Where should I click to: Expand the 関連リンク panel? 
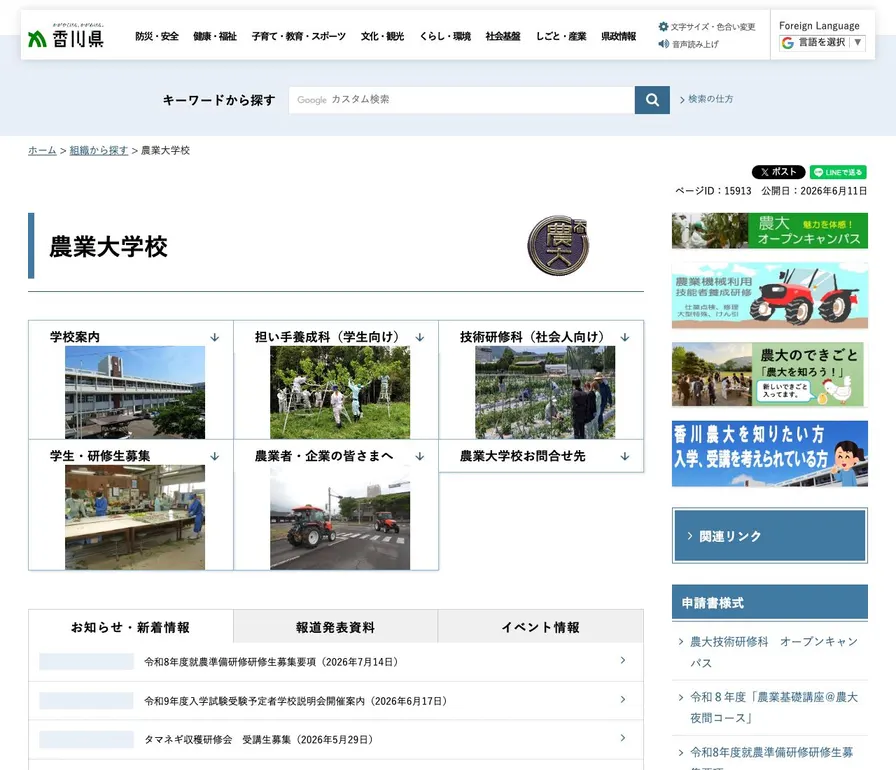coord(770,536)
